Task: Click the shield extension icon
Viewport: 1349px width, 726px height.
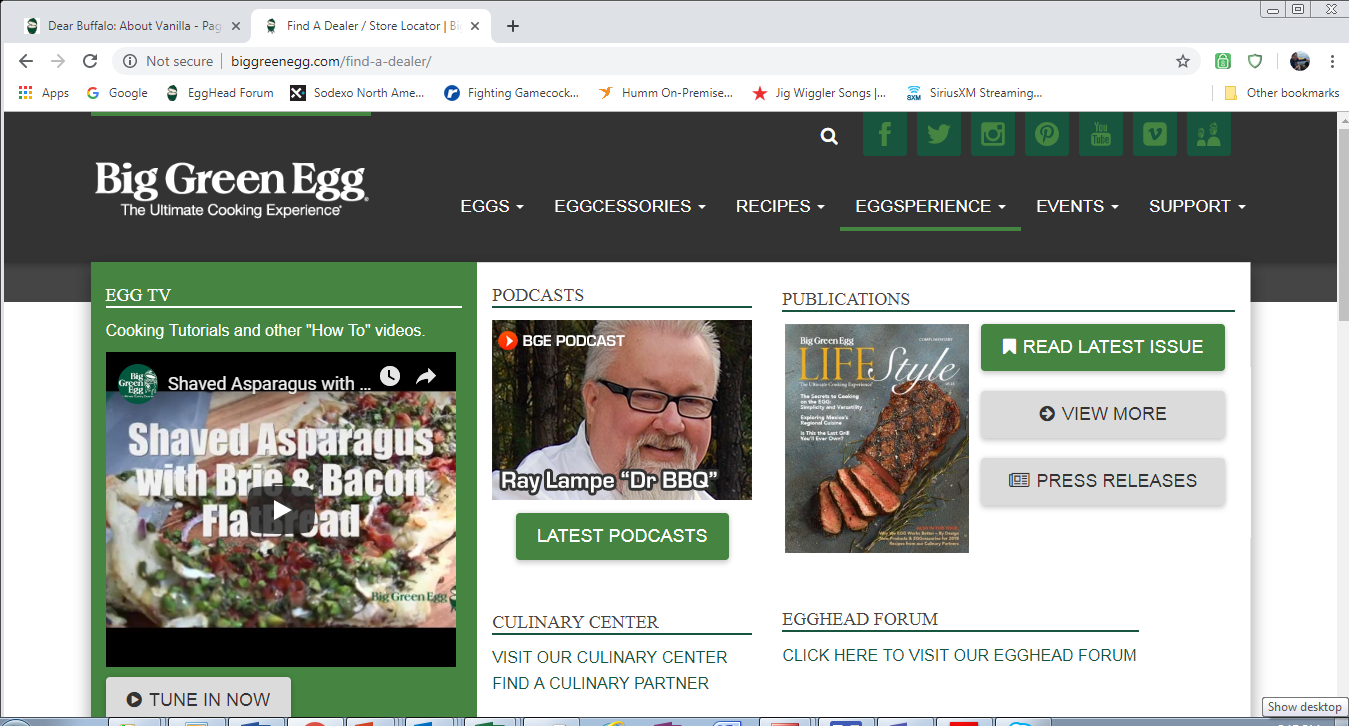Action: (x=1255, y=61)
